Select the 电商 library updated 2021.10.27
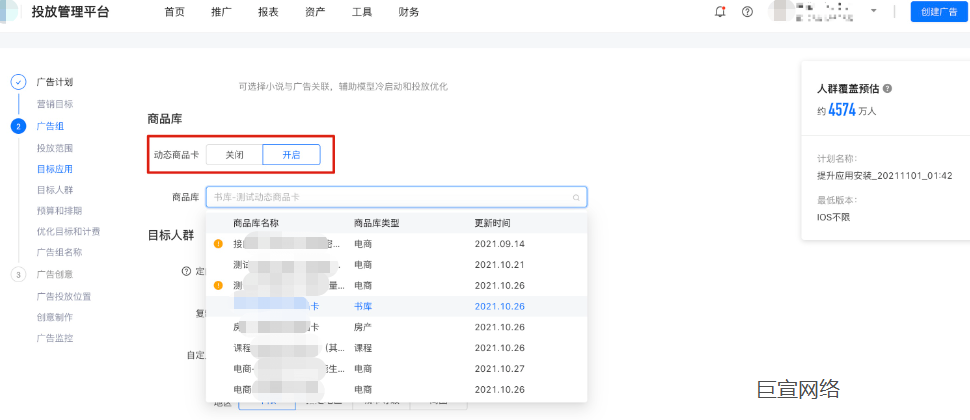Viewport: 970px width, 420px height. [x=397, y=369]
